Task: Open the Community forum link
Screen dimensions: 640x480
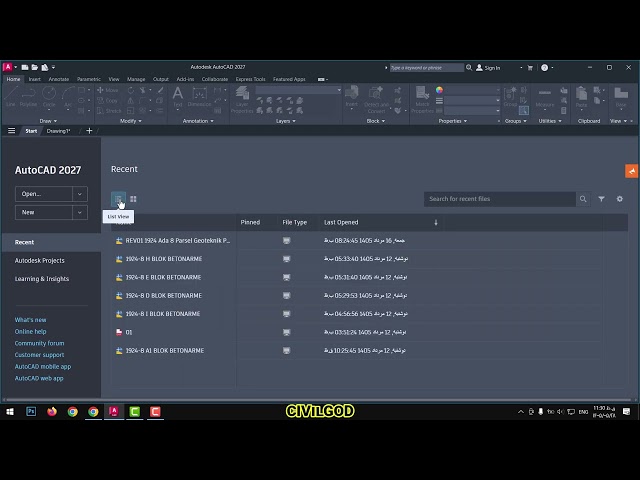Action: [x=39, y=343]
